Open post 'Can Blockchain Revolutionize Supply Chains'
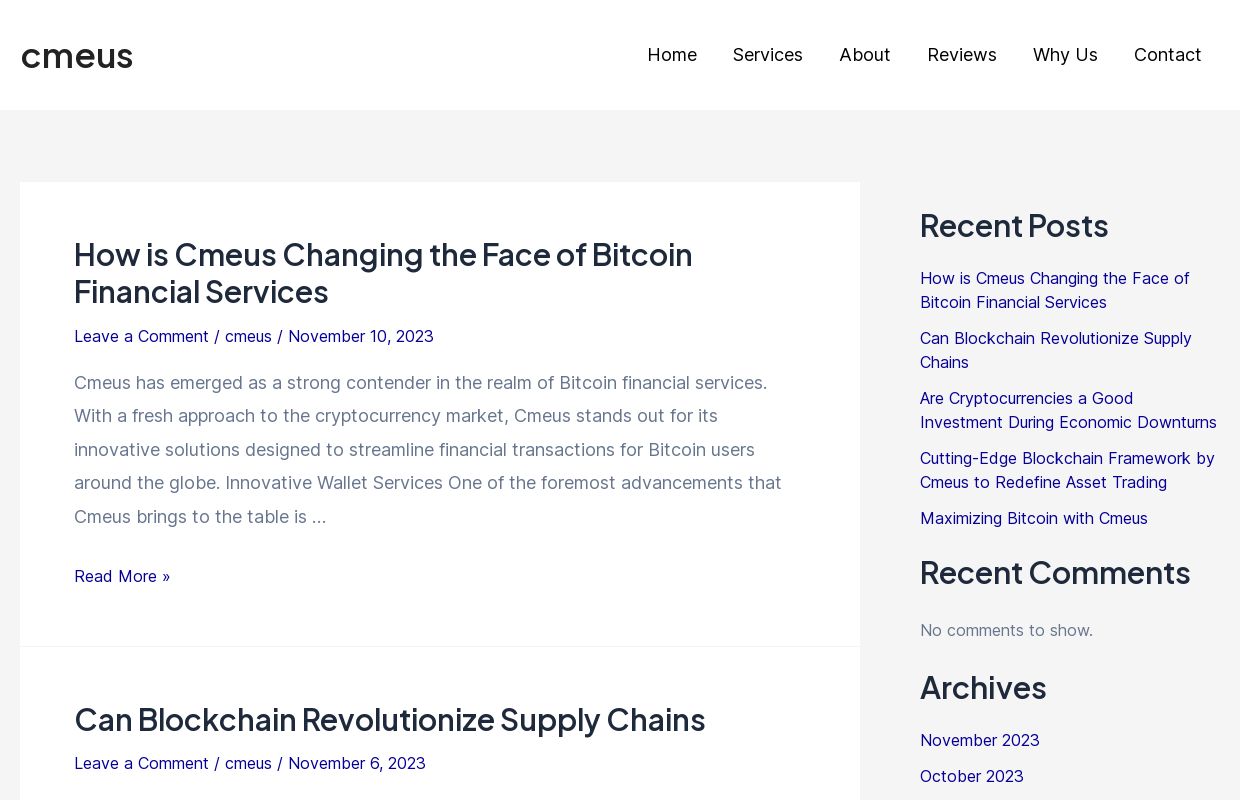The width and height of the screenshot is (1240, 800). pos(389,719)
